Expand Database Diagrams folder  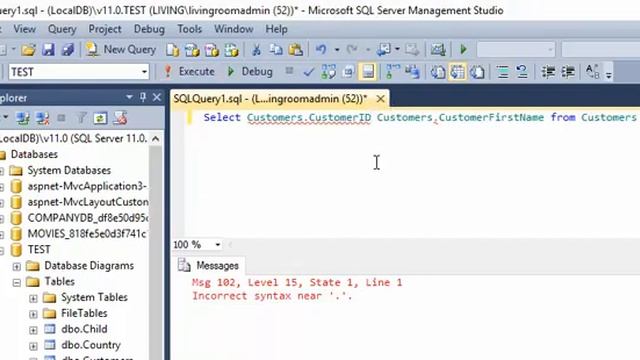(x=17, y=267)
